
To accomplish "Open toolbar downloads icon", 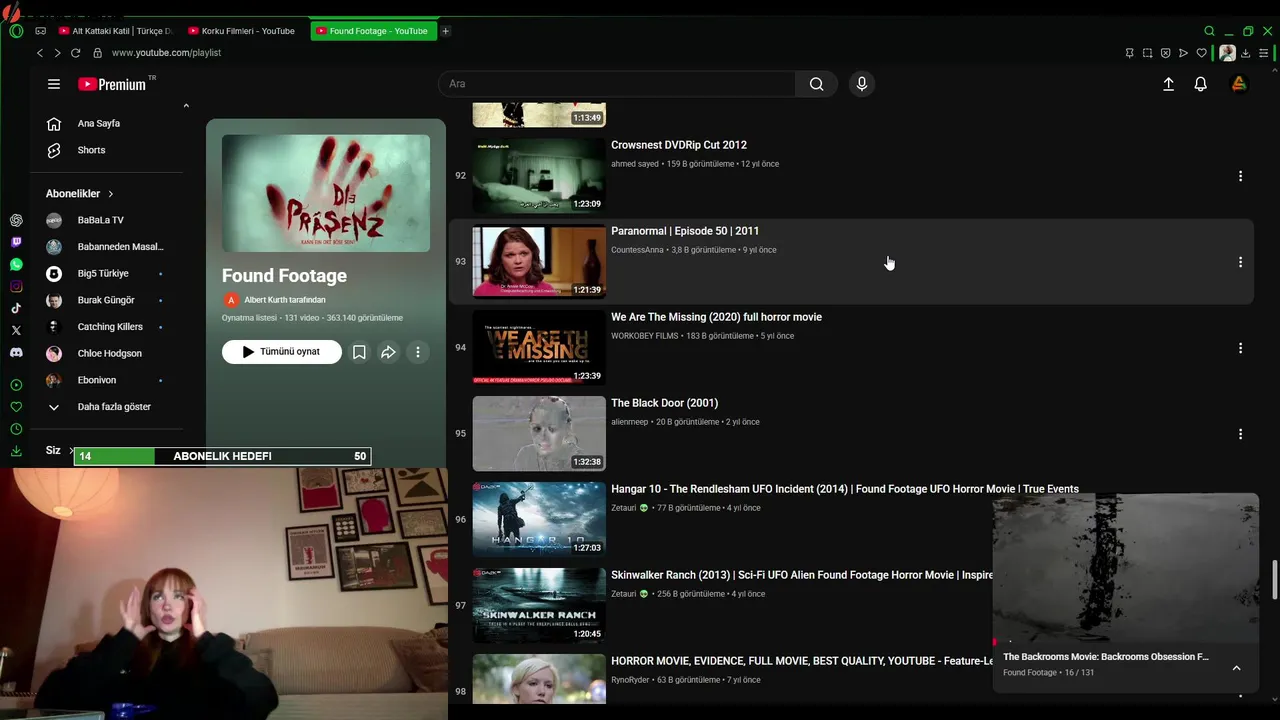I will click(x=1246, y=53).
